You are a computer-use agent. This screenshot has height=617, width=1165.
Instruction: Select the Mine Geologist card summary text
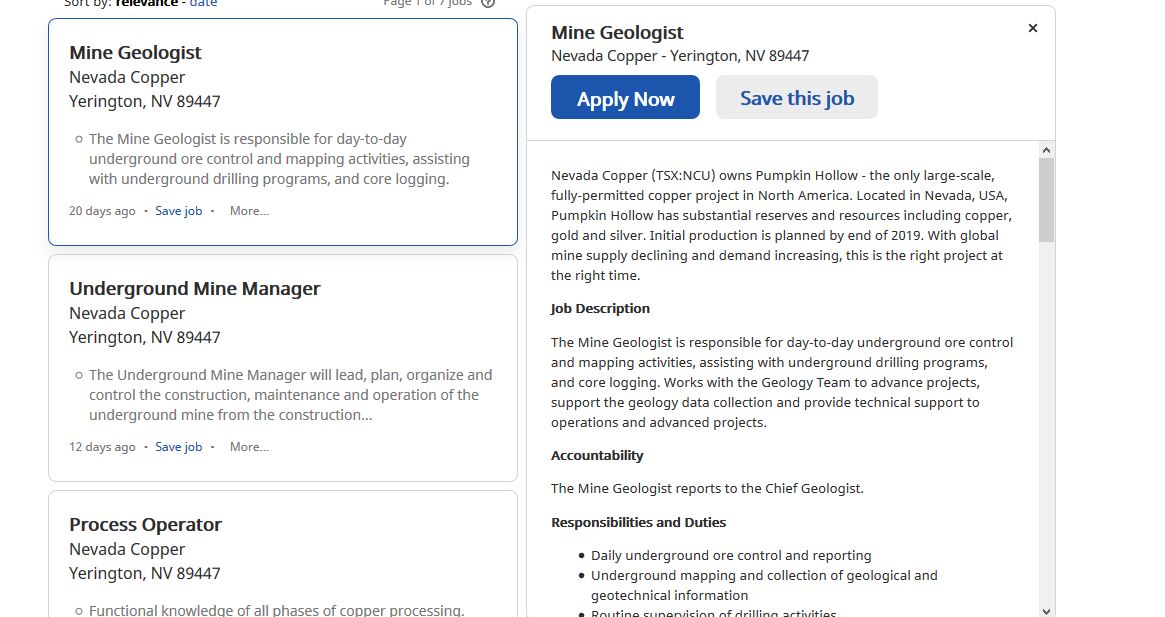tap(279, 159)
